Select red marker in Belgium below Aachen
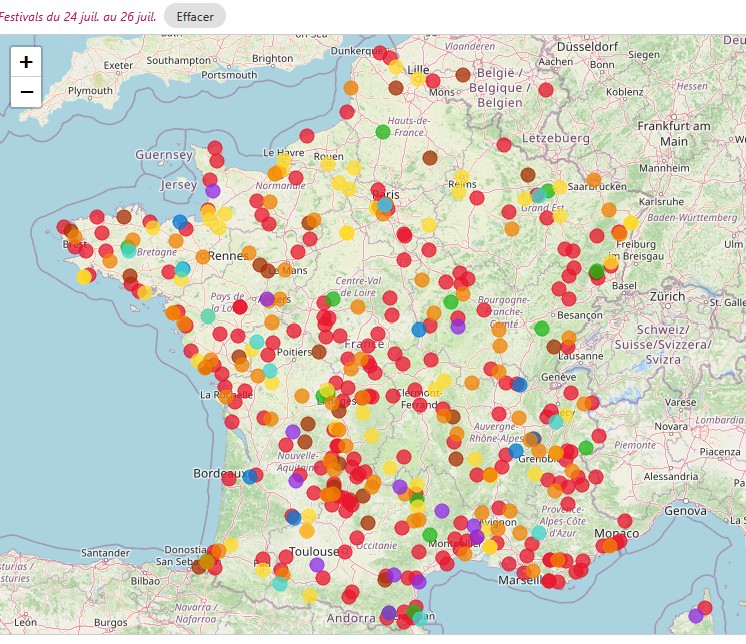746x644 pixels. tap(546, 90)
